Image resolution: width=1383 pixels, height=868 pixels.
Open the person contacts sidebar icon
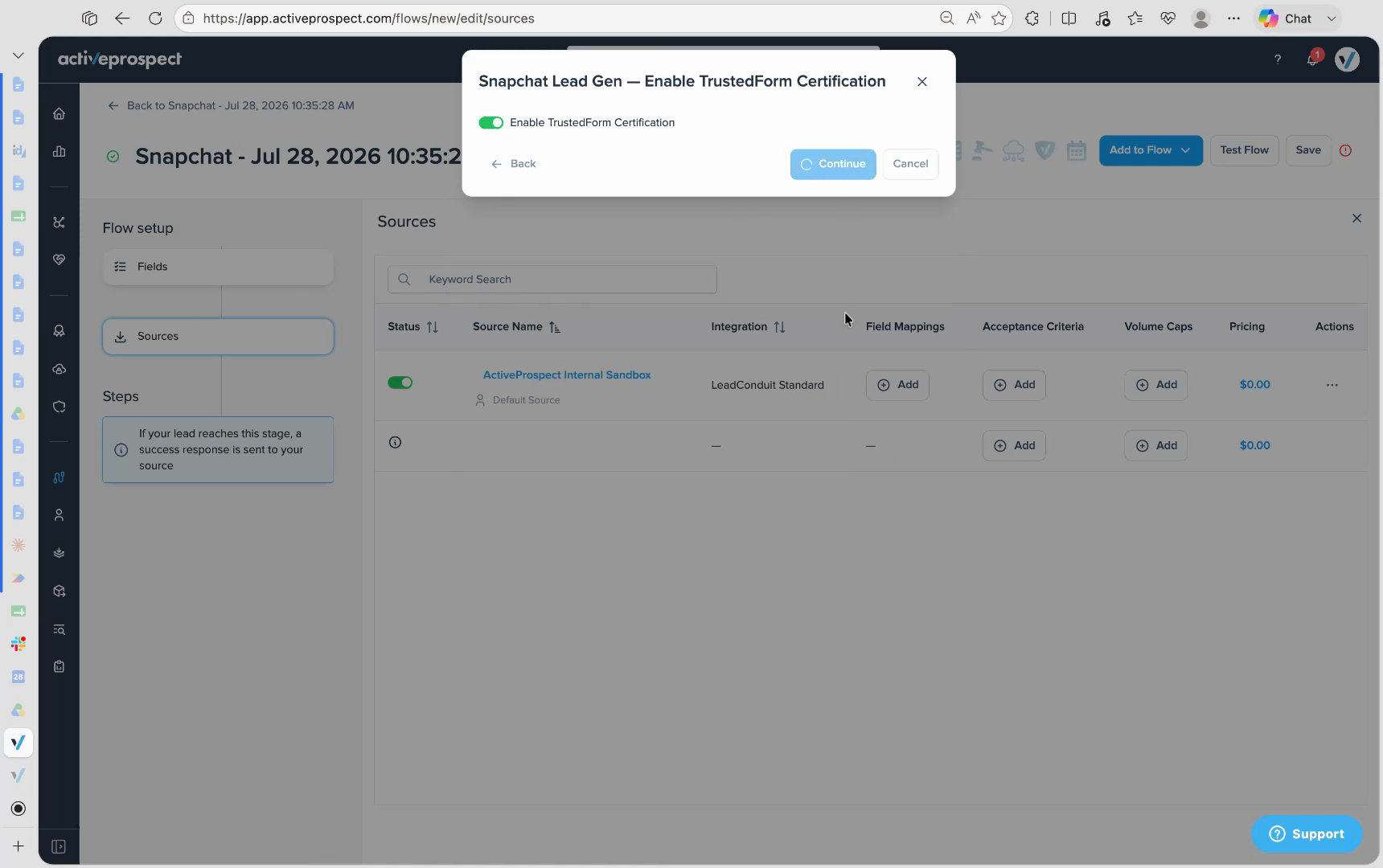coord(59,515)
